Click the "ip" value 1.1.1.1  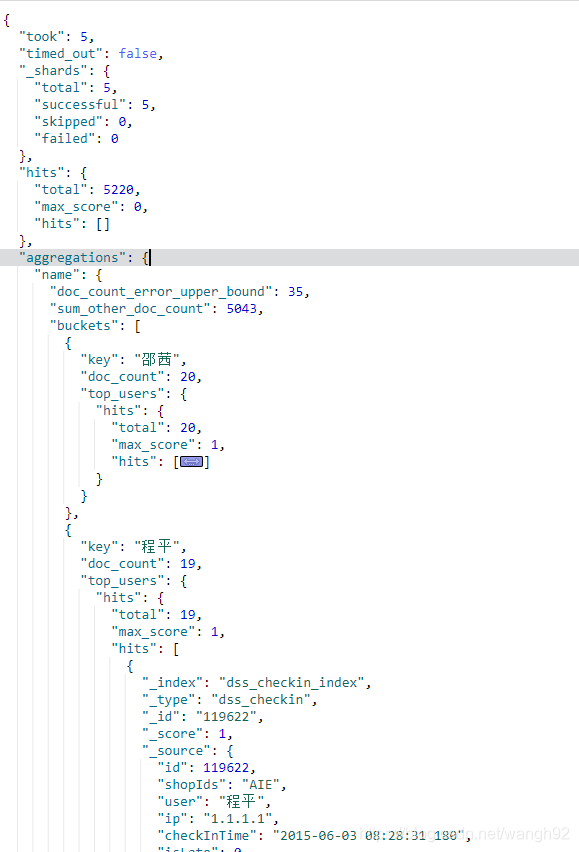(x=238, y=818)
